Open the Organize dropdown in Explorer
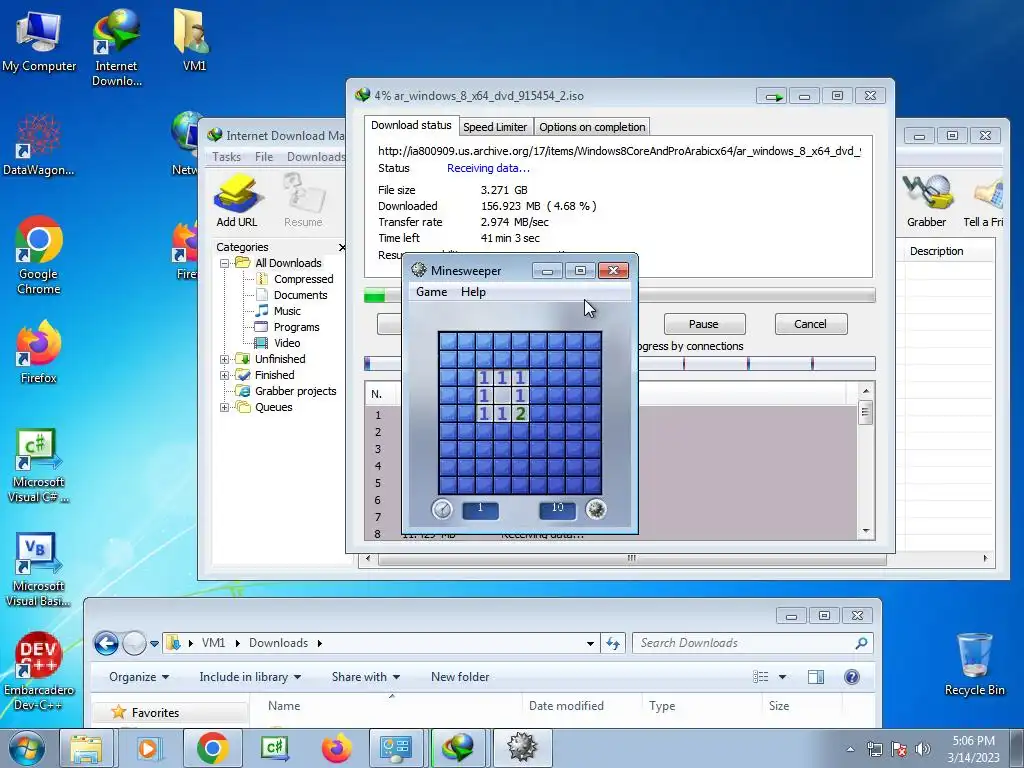Screen dimensions: 1024x768 [139, 677]
